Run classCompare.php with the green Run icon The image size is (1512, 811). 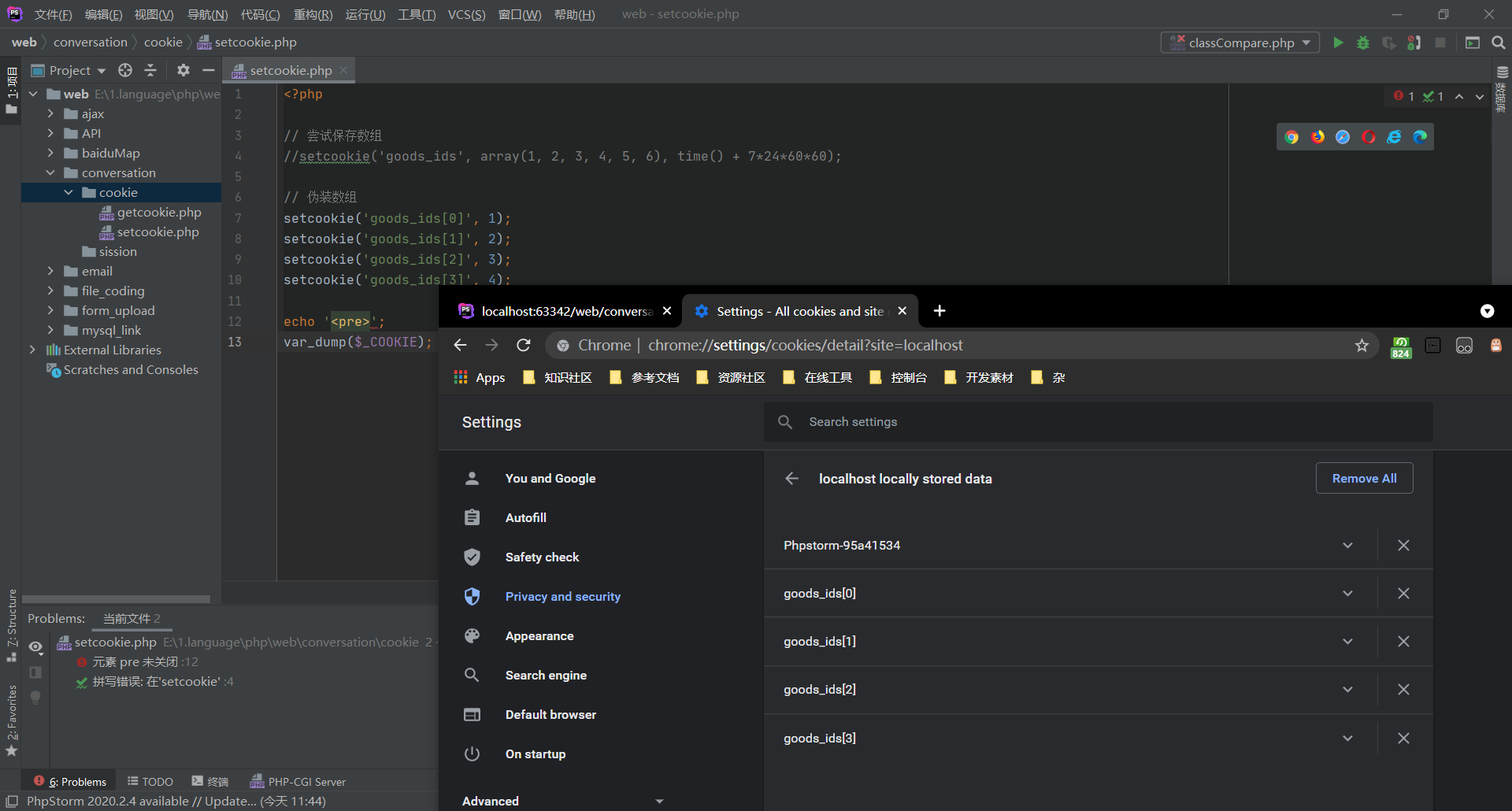coord(1339,43)
